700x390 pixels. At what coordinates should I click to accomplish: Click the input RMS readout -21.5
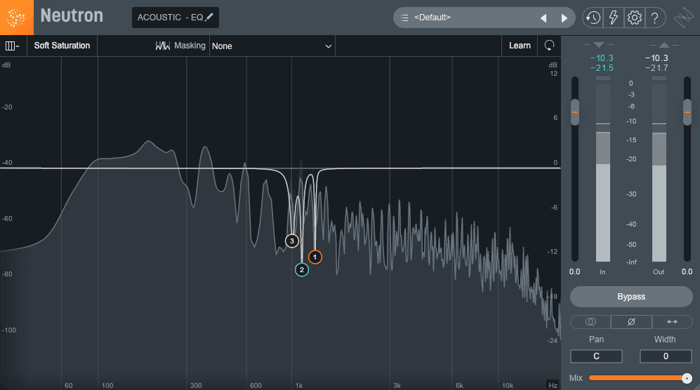[602, 68]
